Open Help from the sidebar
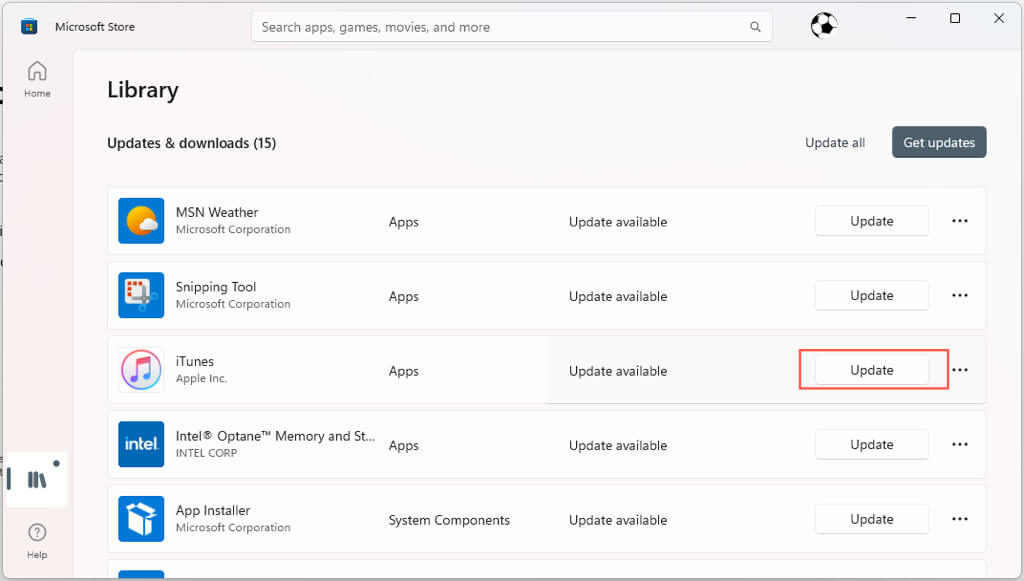This screenshot has height=581, width=1024. [37, 539]
